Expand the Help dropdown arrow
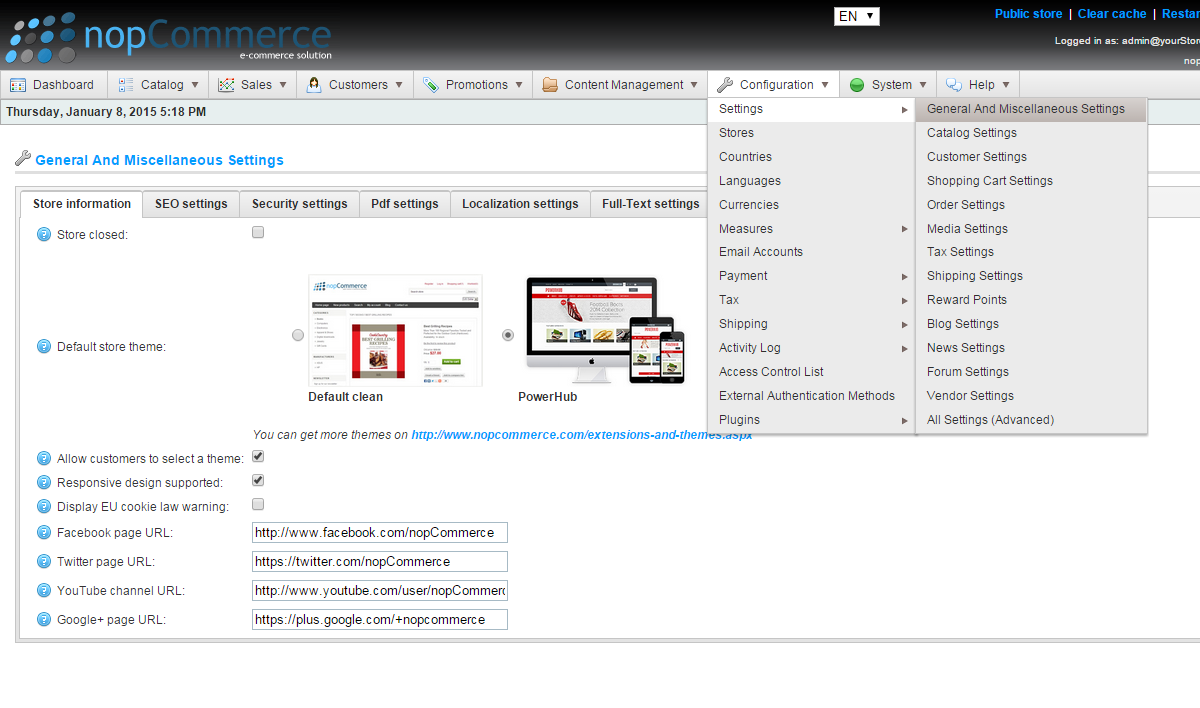This screenshot has height=708, width=1200. (1006, 85)
